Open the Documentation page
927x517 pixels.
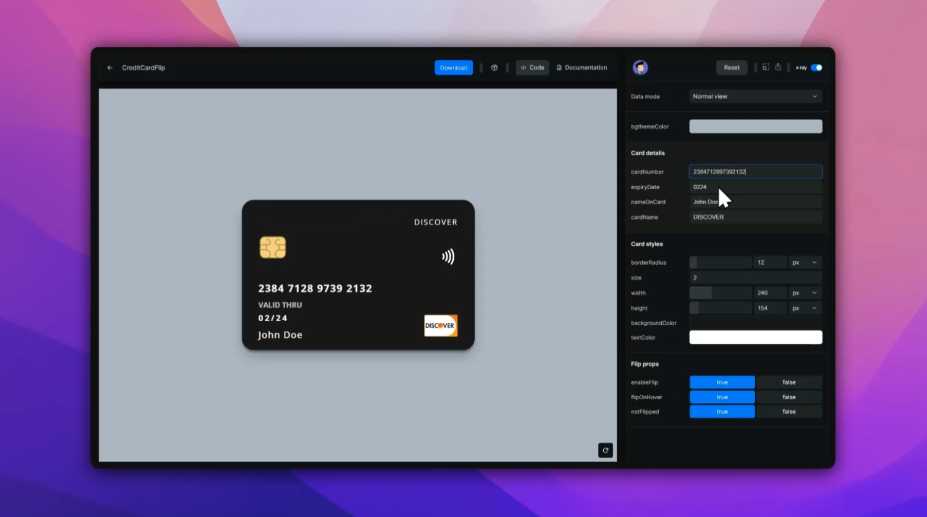(x=582, y=67)
